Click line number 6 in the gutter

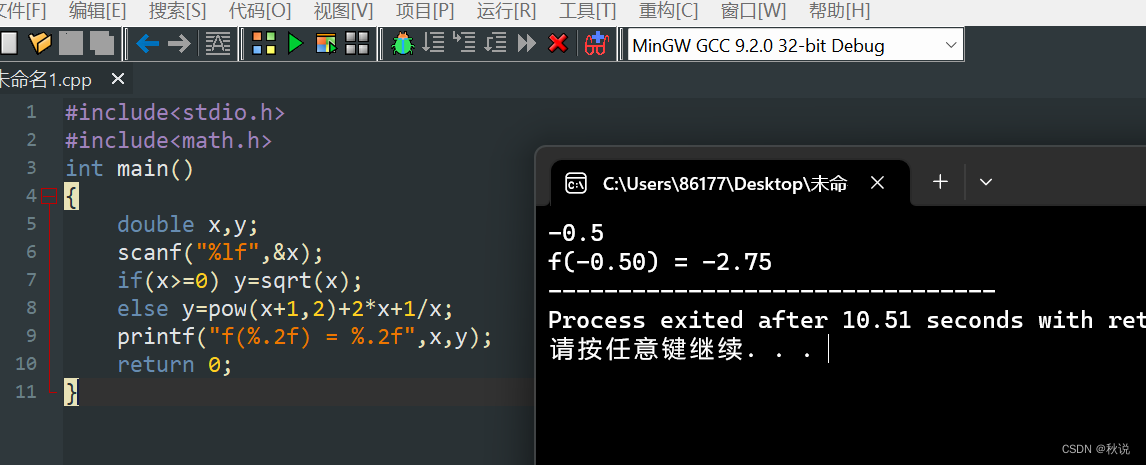31,252
